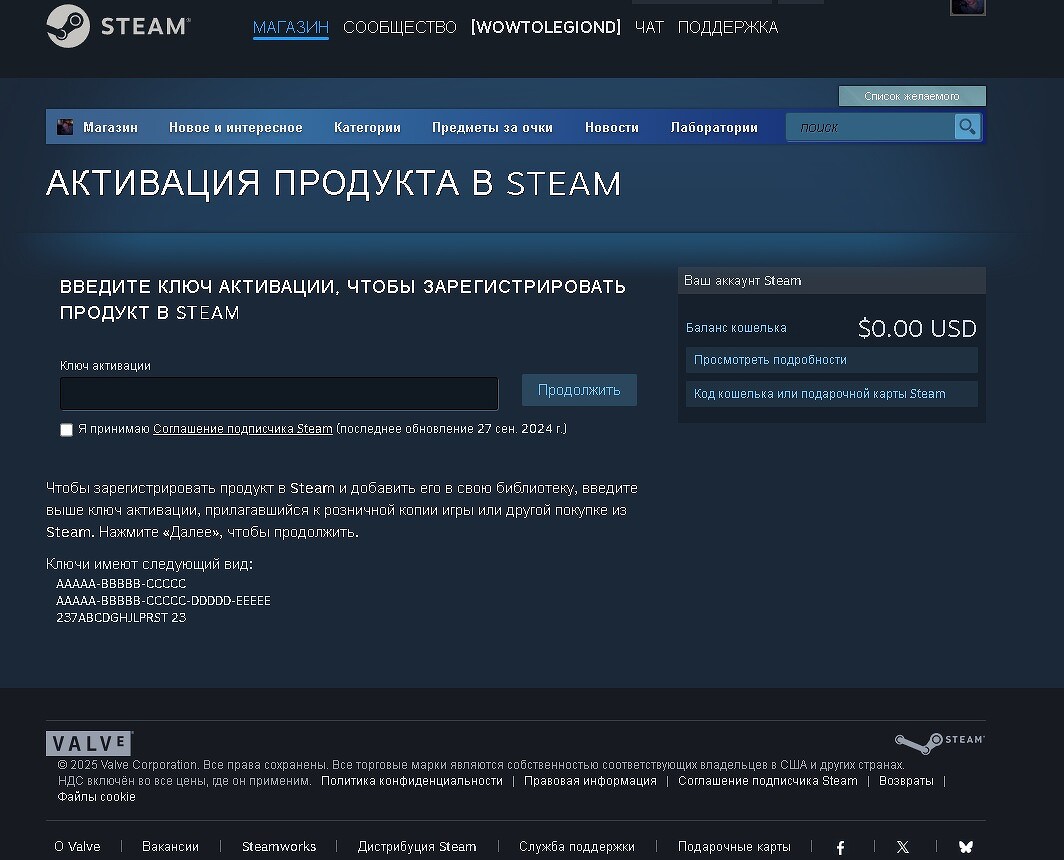Viewport: 1064px width, 860px height.
Task: Accept the Steam subscriber agreement checkbox
Action: pos(67,430)
